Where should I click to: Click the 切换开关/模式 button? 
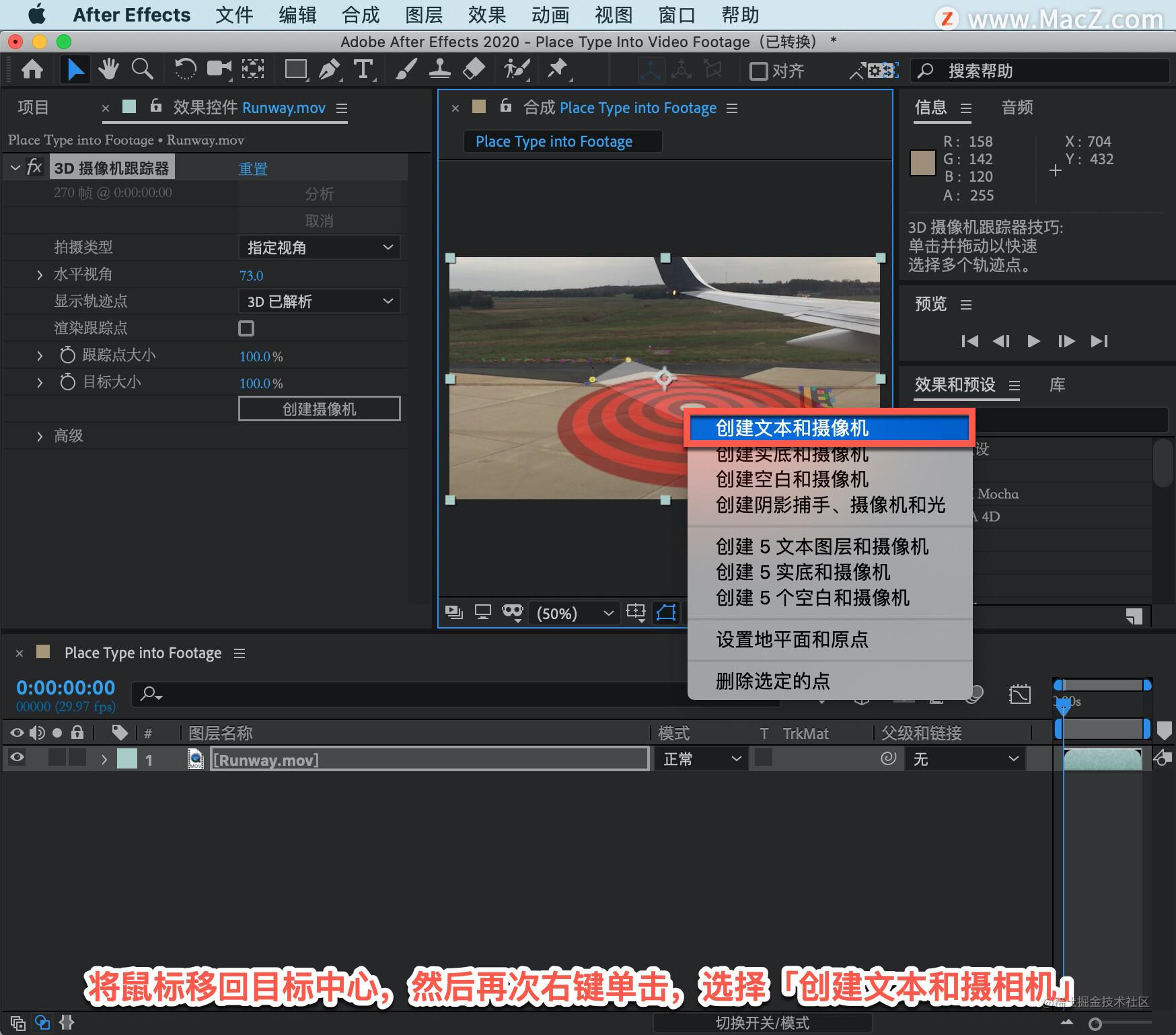click(762, 1023)
